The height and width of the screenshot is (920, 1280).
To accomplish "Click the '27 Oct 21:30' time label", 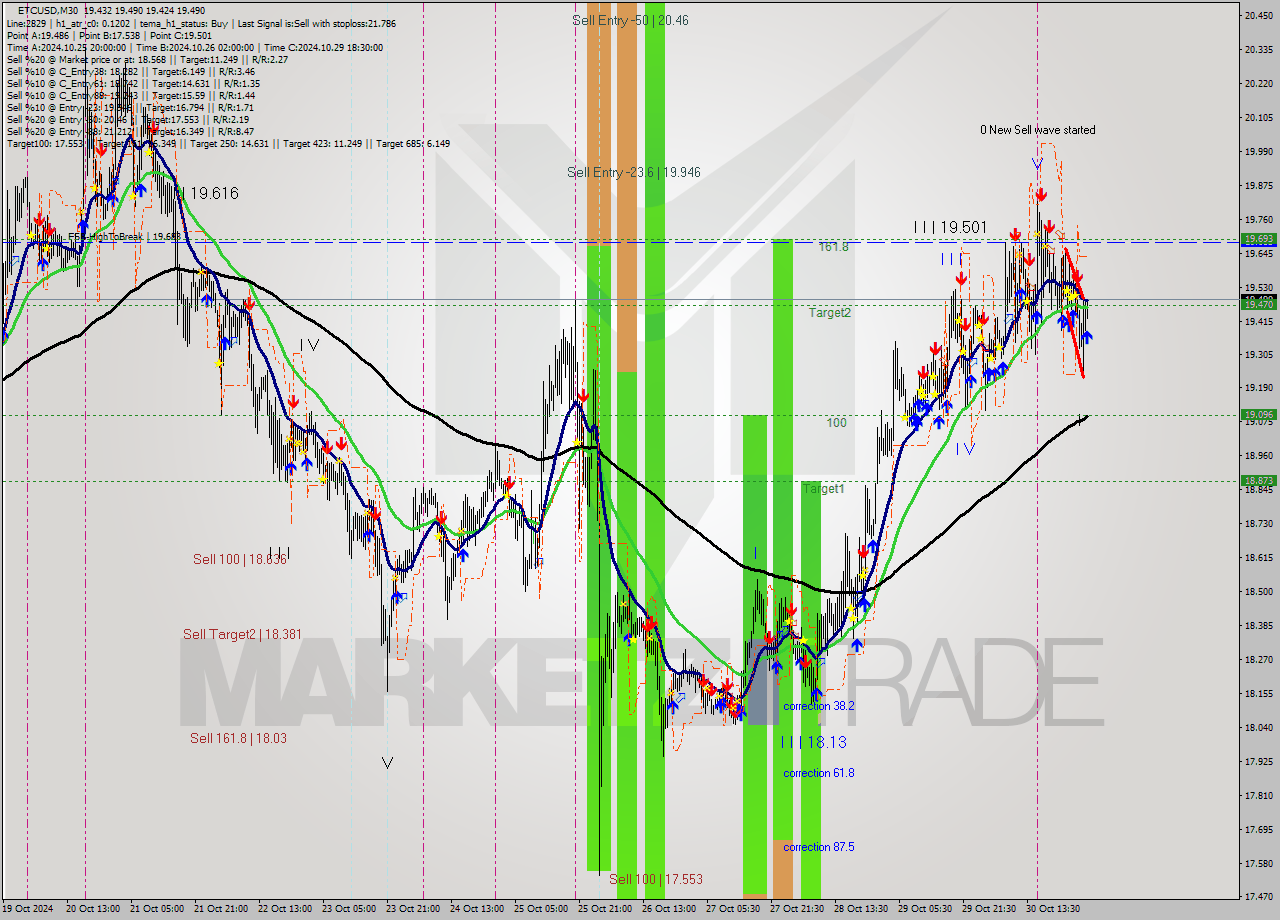I will [x=798, y=909].
